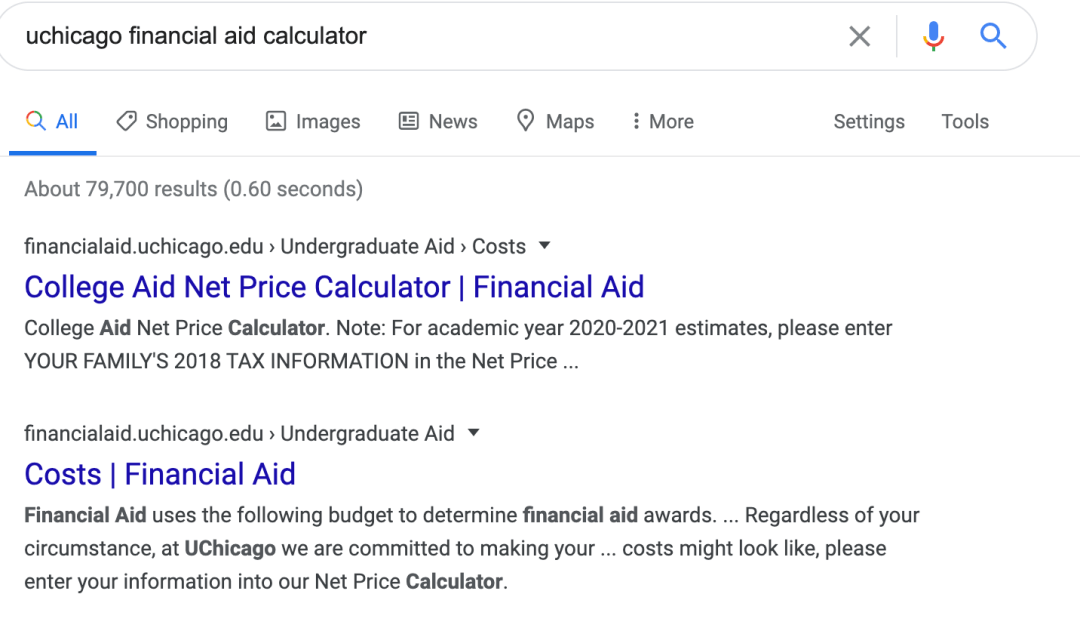
Task: Click inside the search query text field
Action: tap(427, 36)
